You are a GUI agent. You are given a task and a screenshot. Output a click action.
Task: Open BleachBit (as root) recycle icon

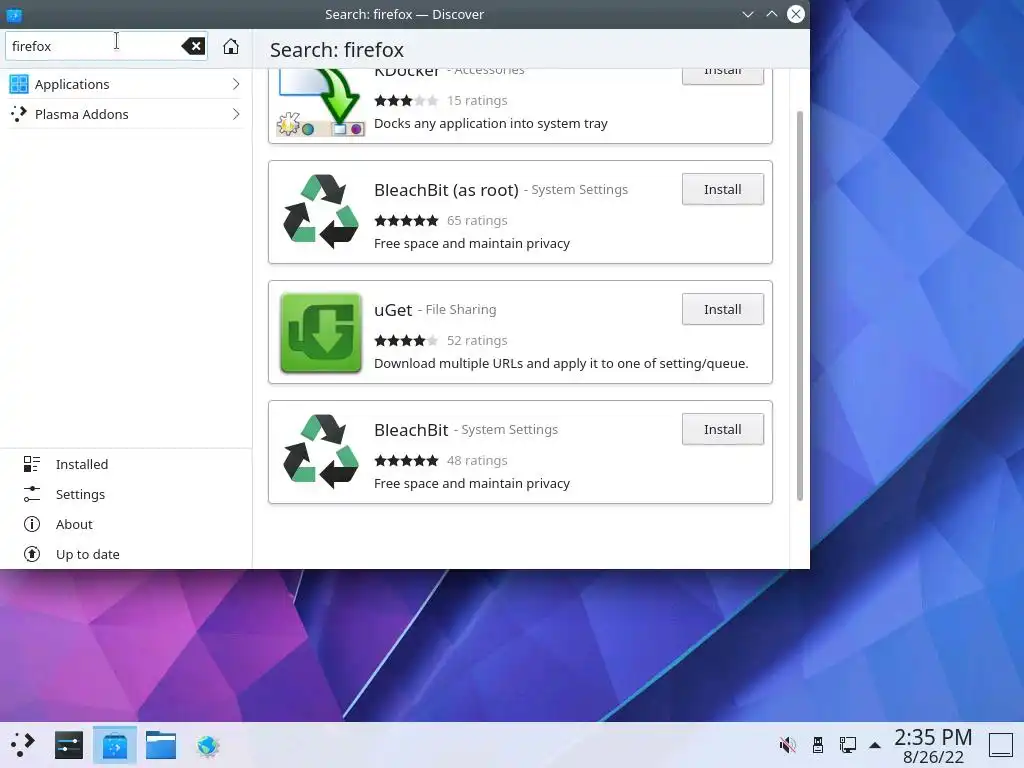click(x=321, y=212)
